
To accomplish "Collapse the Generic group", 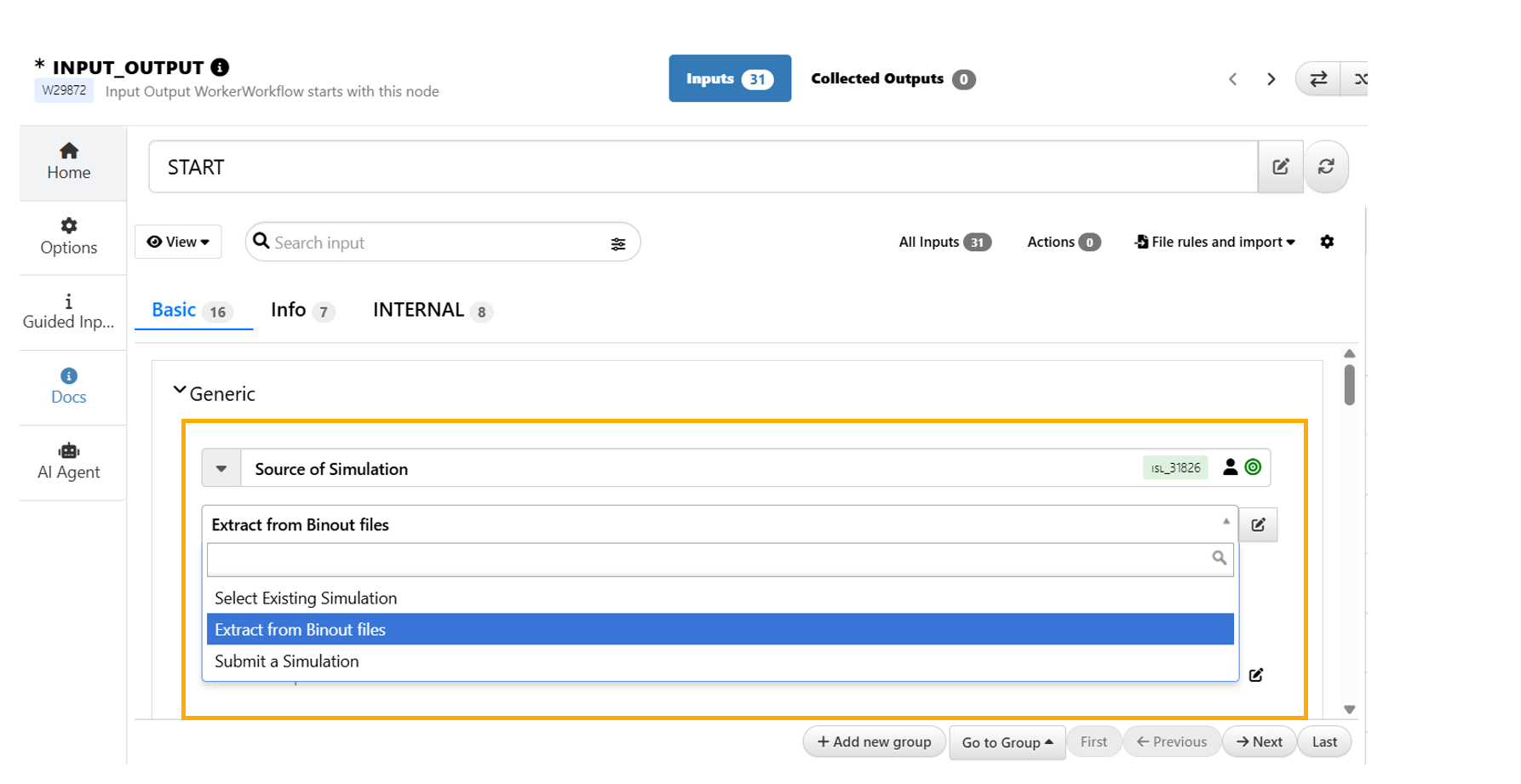I will click(x=180, y=391).
